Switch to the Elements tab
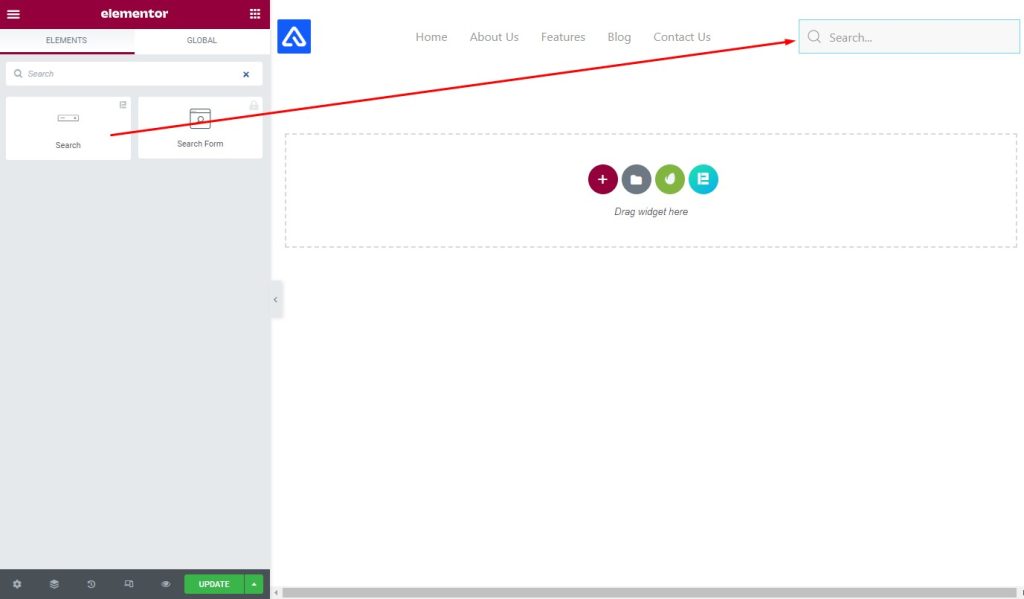Viewport: 1024px width, 599px height. [x=67, y=40]
